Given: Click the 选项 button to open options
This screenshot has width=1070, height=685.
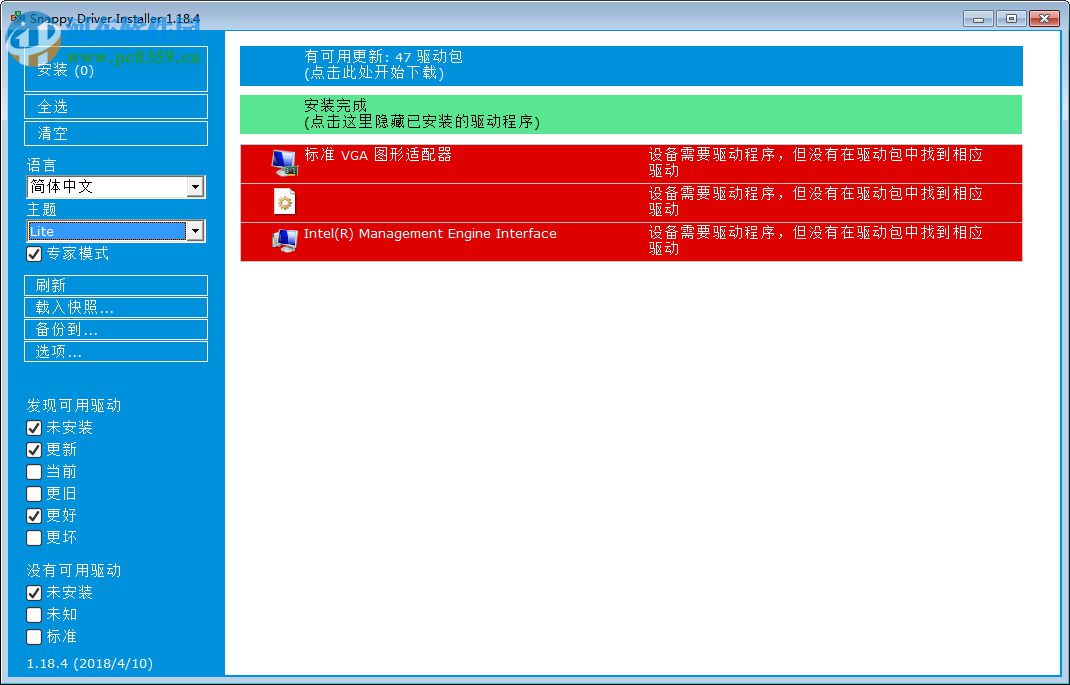Looking at the screenshot, I should point(115,351).
